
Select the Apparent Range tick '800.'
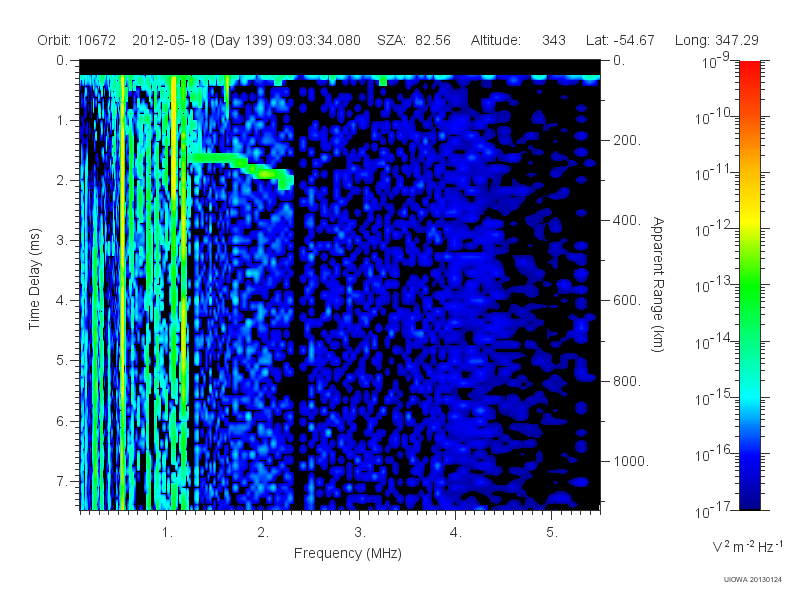(627, 381)
